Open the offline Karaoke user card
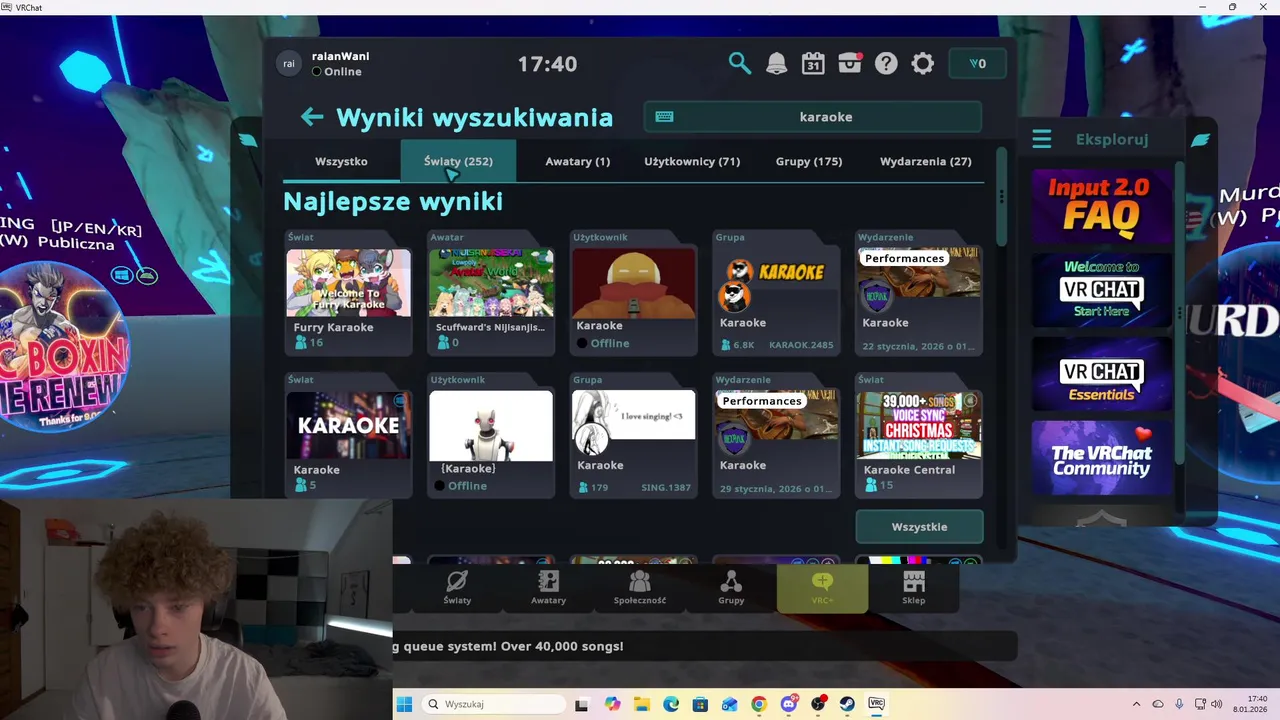This screenshot has height=720, width=1280. click(x=634, y=294)
